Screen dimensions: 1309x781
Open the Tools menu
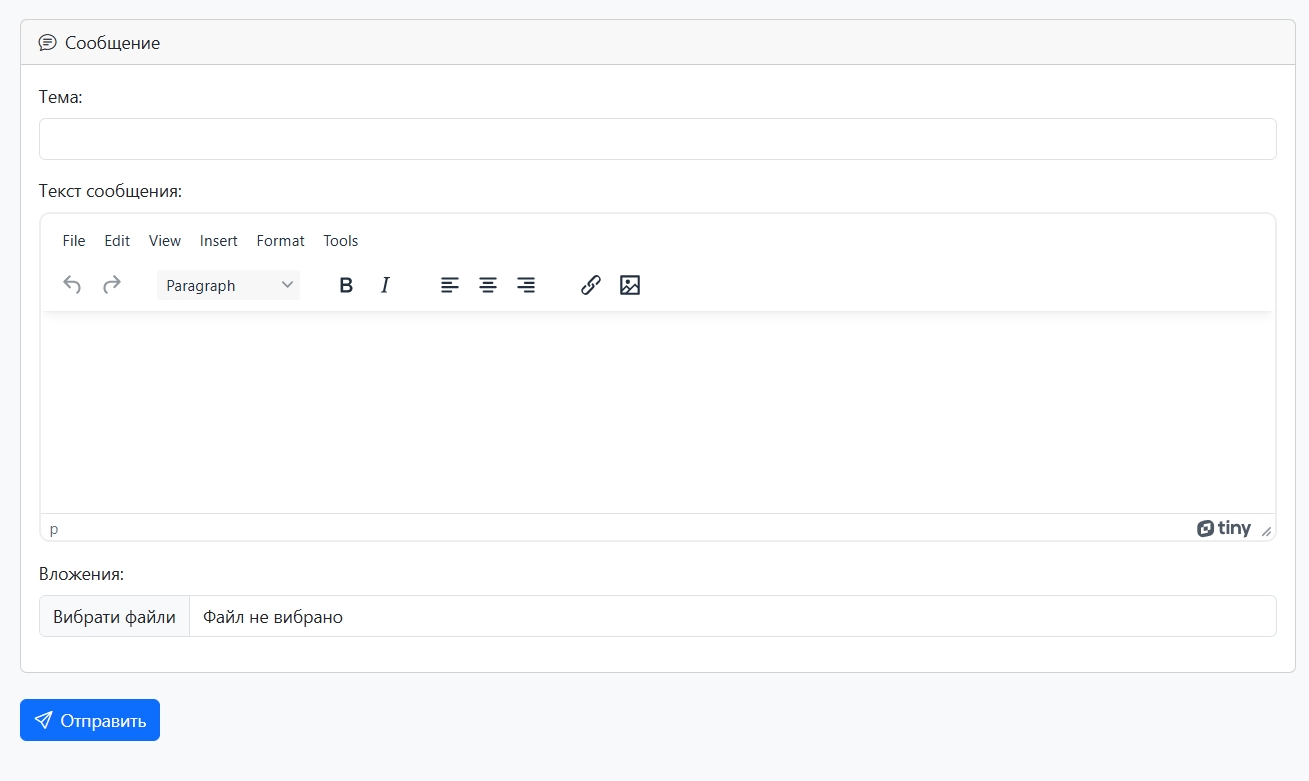(x=341, y=241)
